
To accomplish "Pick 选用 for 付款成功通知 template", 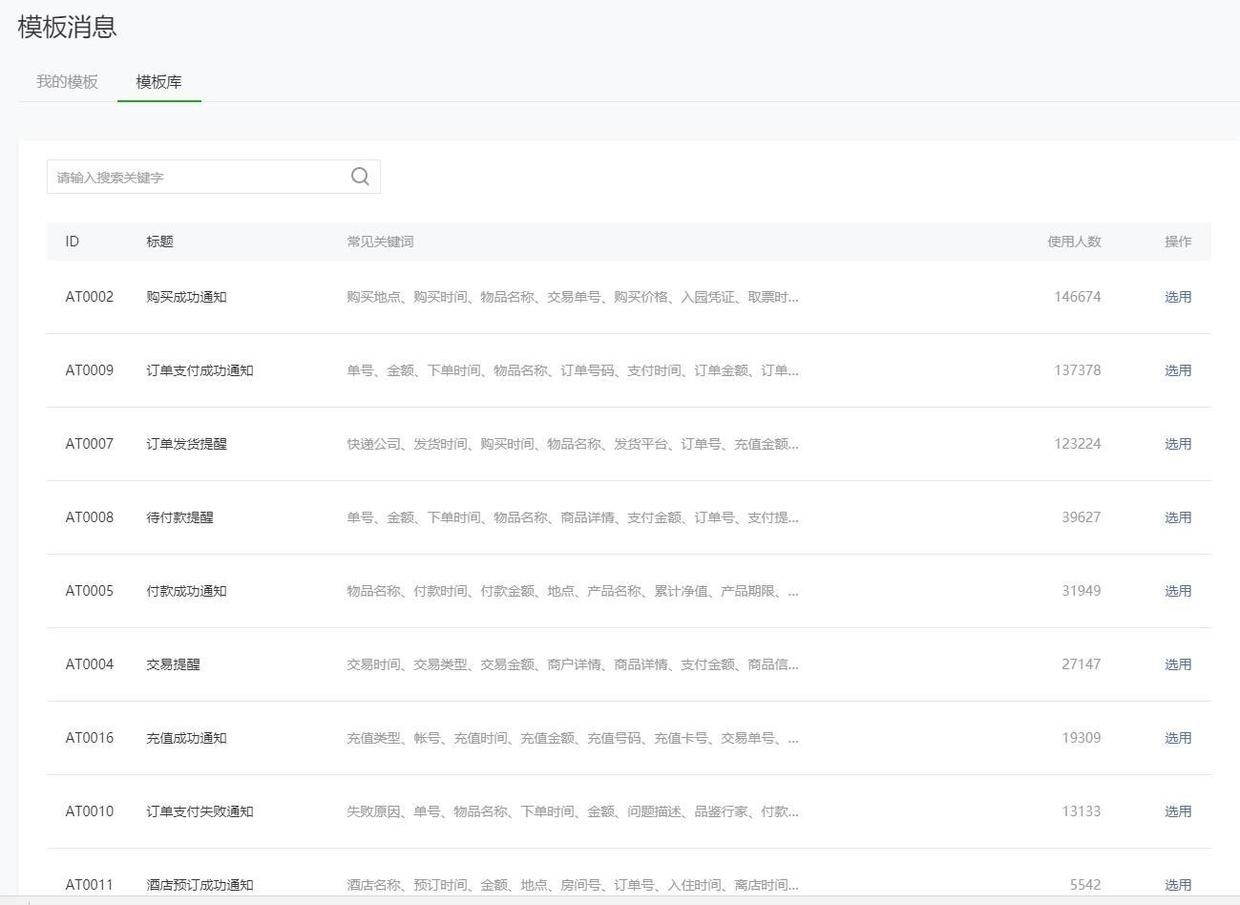I will click(x=1177, y=591).
